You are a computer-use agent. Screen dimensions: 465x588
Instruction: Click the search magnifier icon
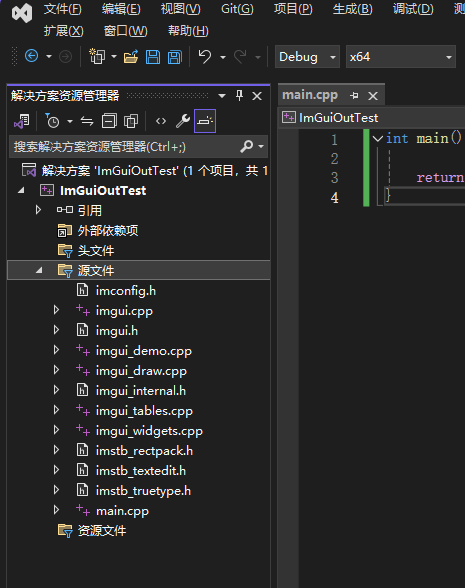246,146
